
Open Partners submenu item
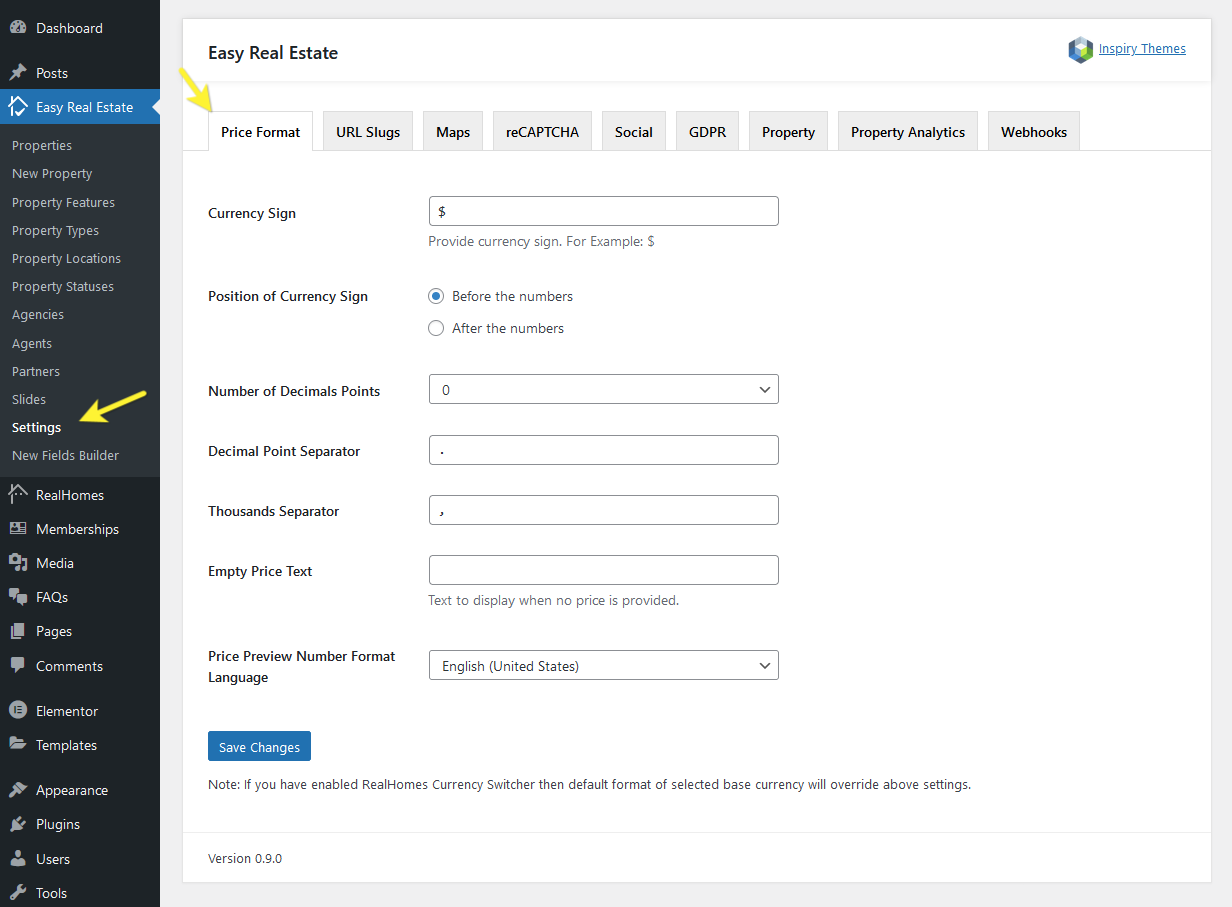point(36,371)
